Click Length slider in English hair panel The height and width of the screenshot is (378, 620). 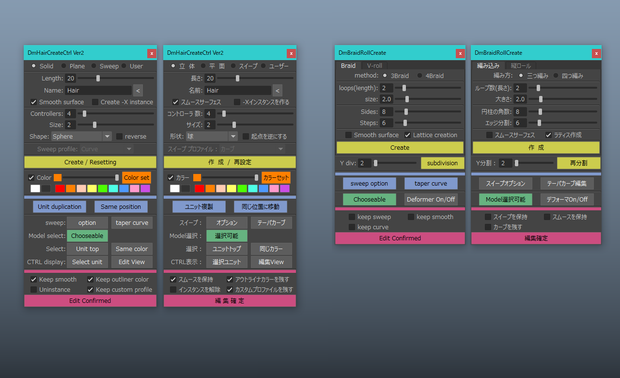pos(116,78)
